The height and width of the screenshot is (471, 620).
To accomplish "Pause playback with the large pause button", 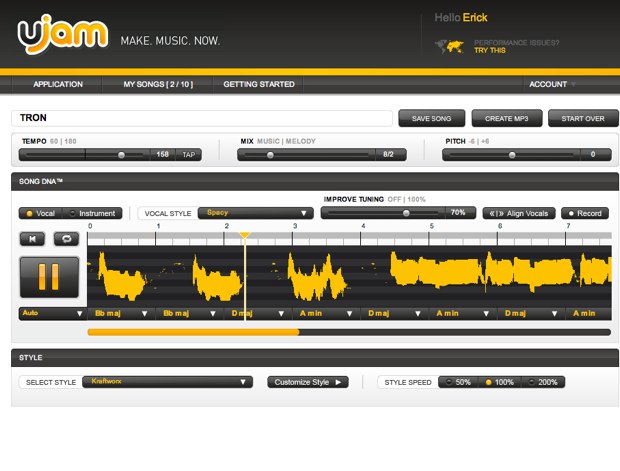I will click(x=49, y=277).
